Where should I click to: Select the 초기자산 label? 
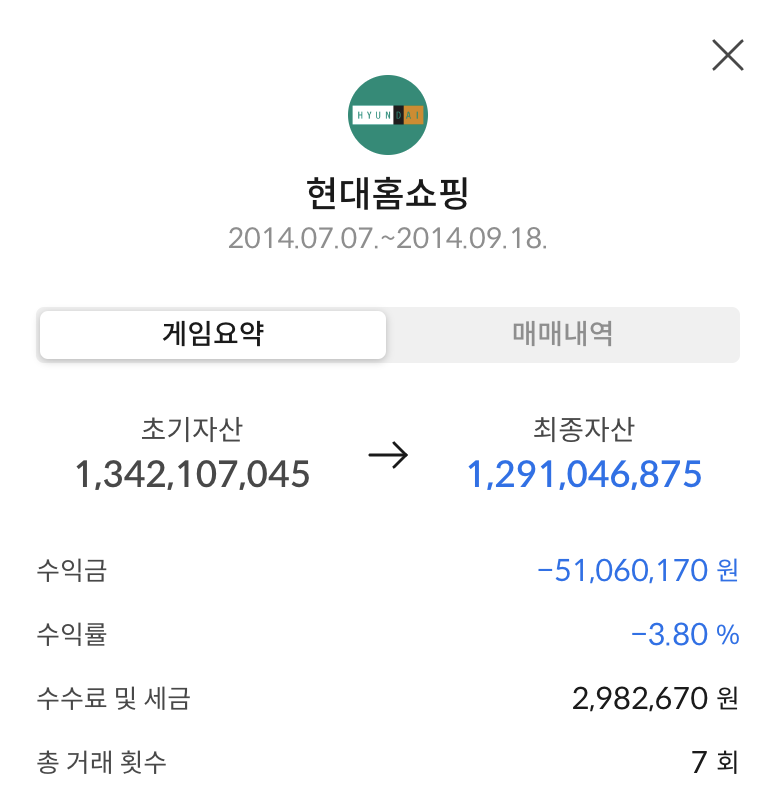click(x=192, y=429)
